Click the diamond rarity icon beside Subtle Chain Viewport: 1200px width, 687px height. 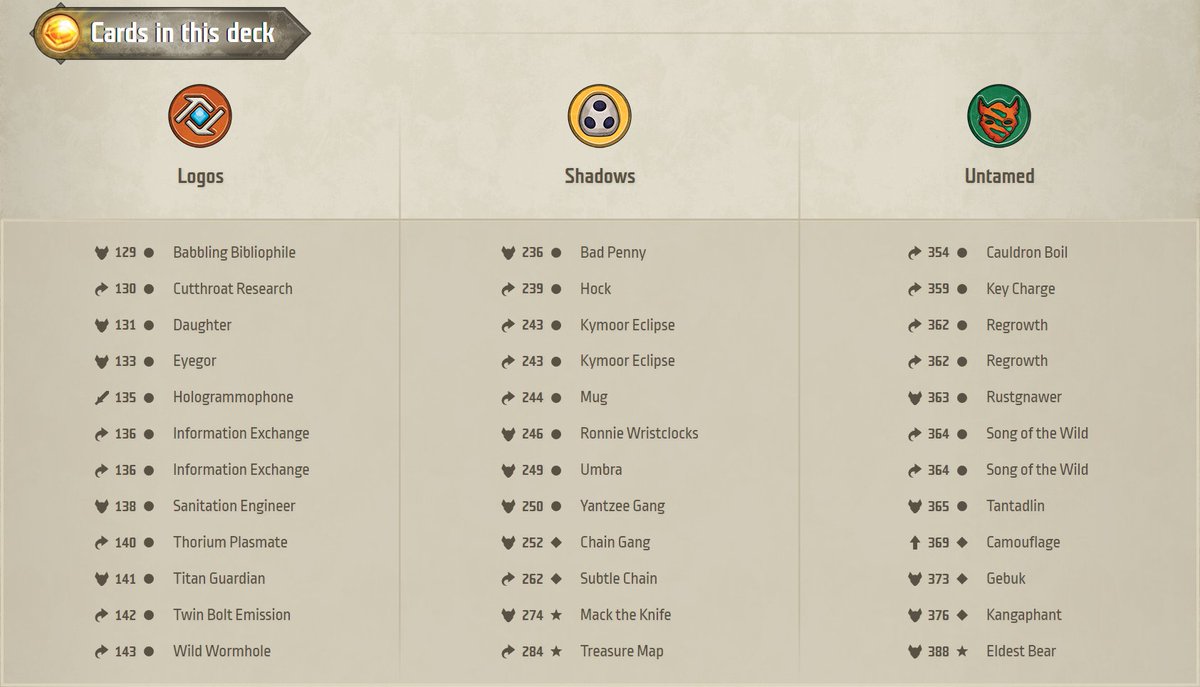pyautogui.click(x=556, y=579)
